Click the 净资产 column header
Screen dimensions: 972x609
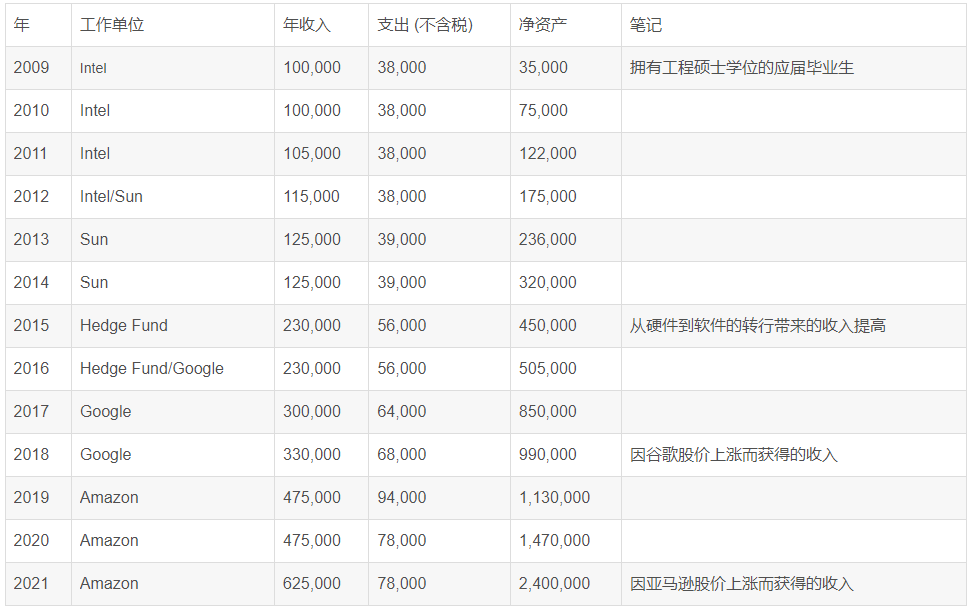(543, 25)
